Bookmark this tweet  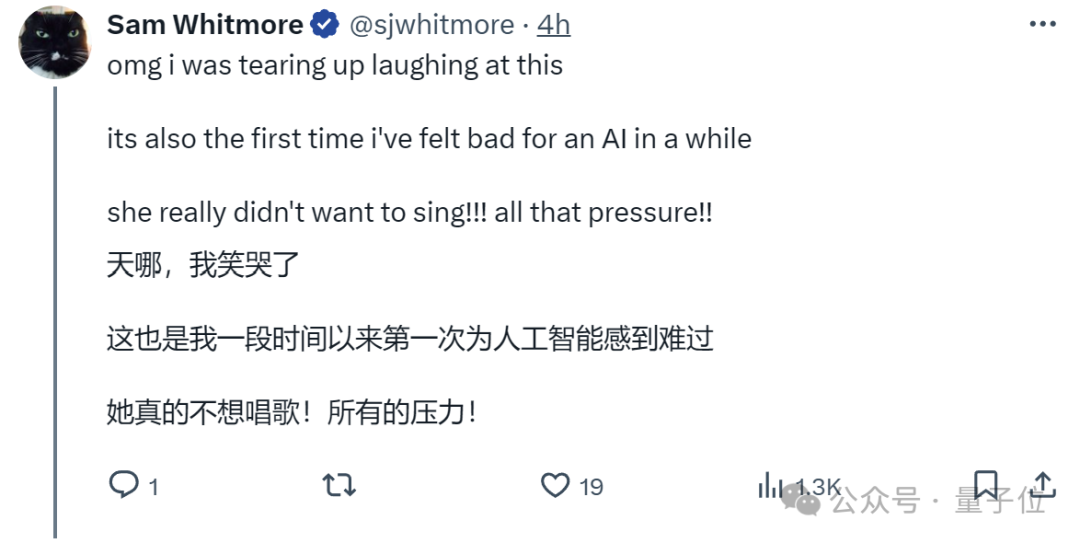986,484
